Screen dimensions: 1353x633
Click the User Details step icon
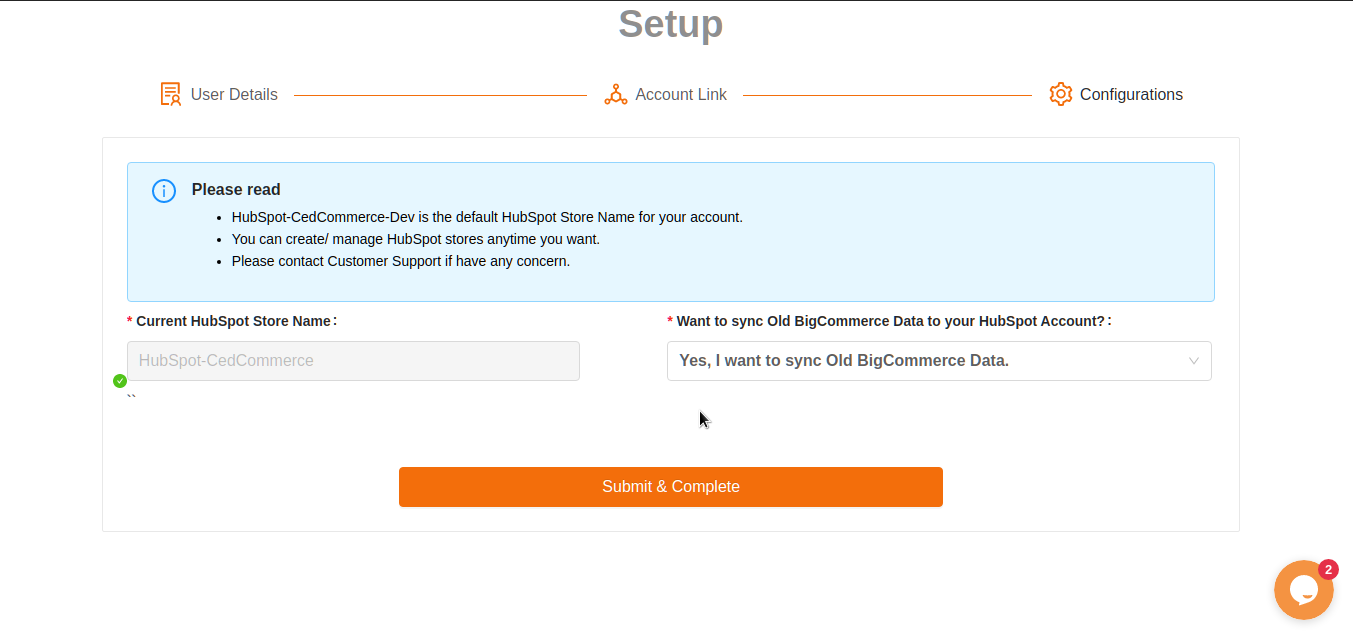pos(171,94)
